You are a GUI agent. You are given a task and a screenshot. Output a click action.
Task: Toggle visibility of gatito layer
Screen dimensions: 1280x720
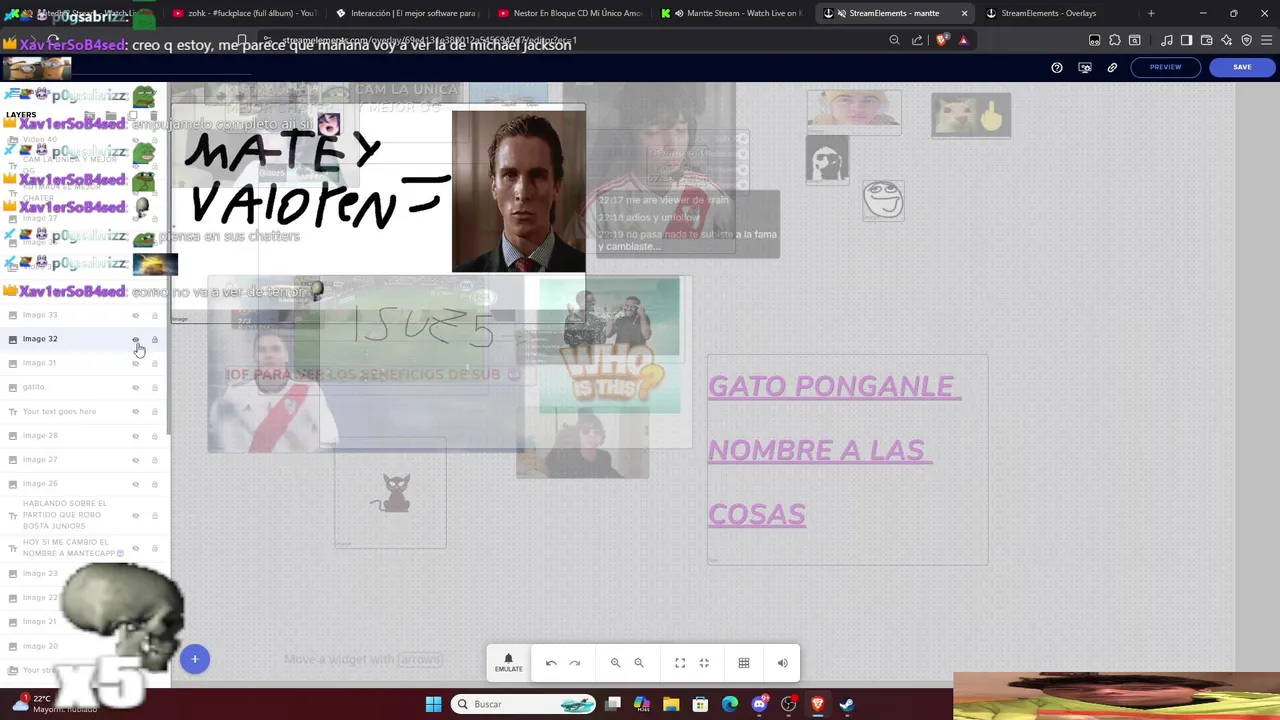pos(136,387)
